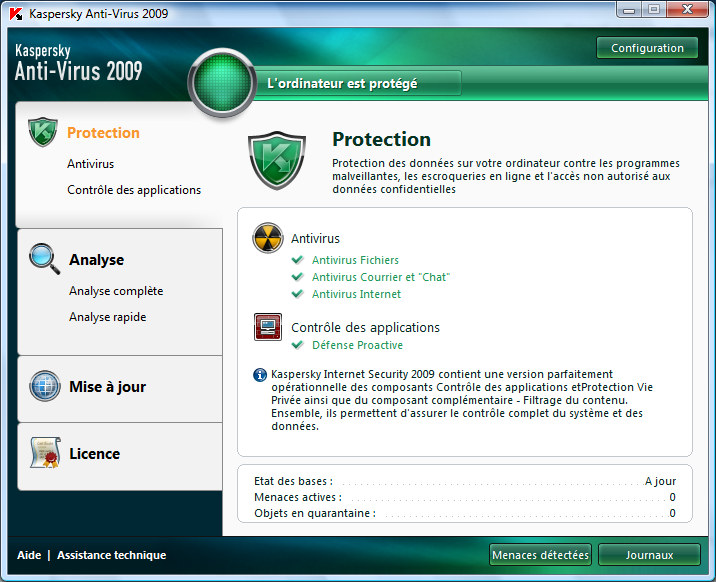Click the globe icon for Mise à jour

point(44,386)
